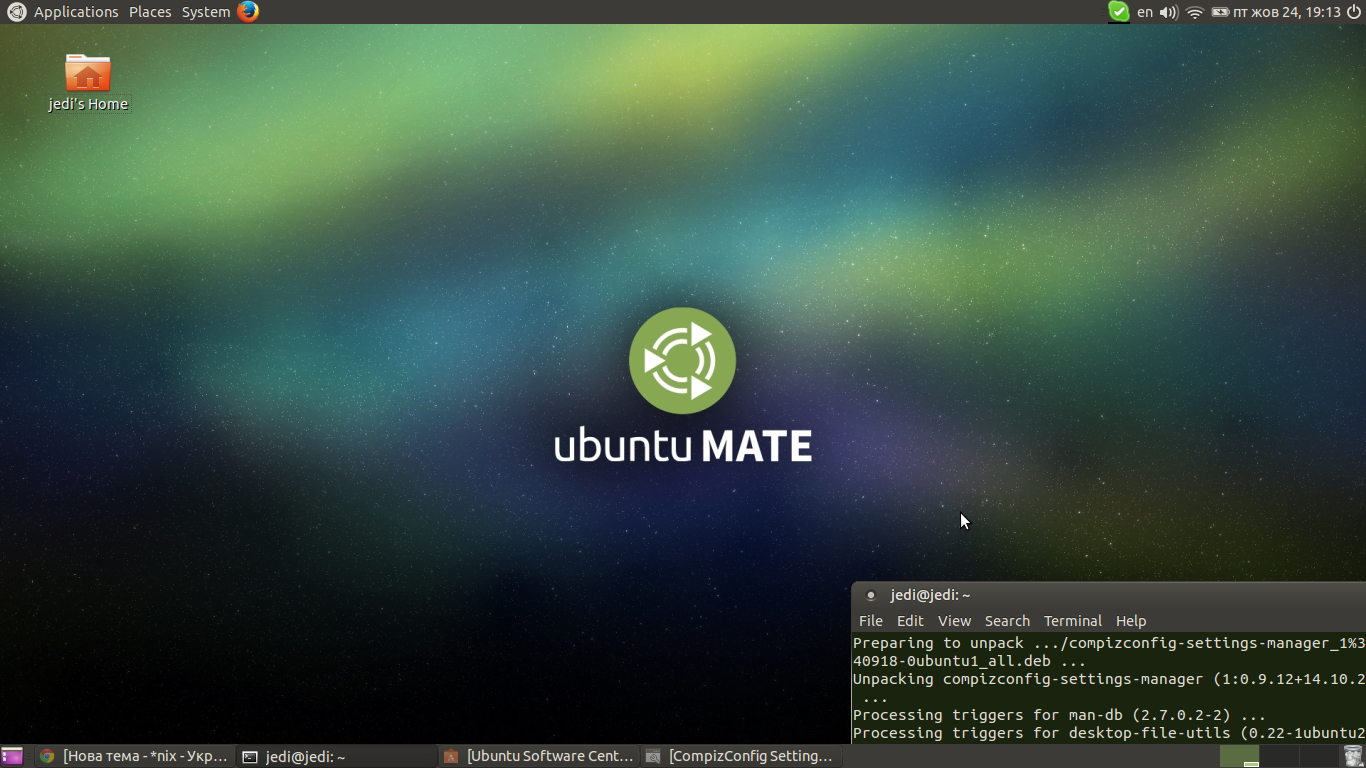
Task: Open the Terminal menu in terminal window
Action: coord(1072,621)
